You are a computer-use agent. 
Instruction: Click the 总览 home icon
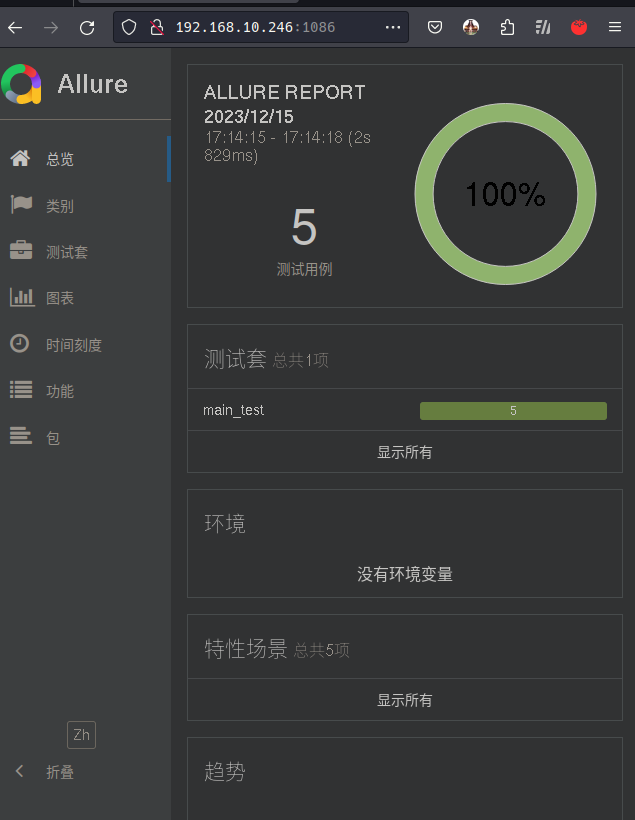click(x=20, y=158)
